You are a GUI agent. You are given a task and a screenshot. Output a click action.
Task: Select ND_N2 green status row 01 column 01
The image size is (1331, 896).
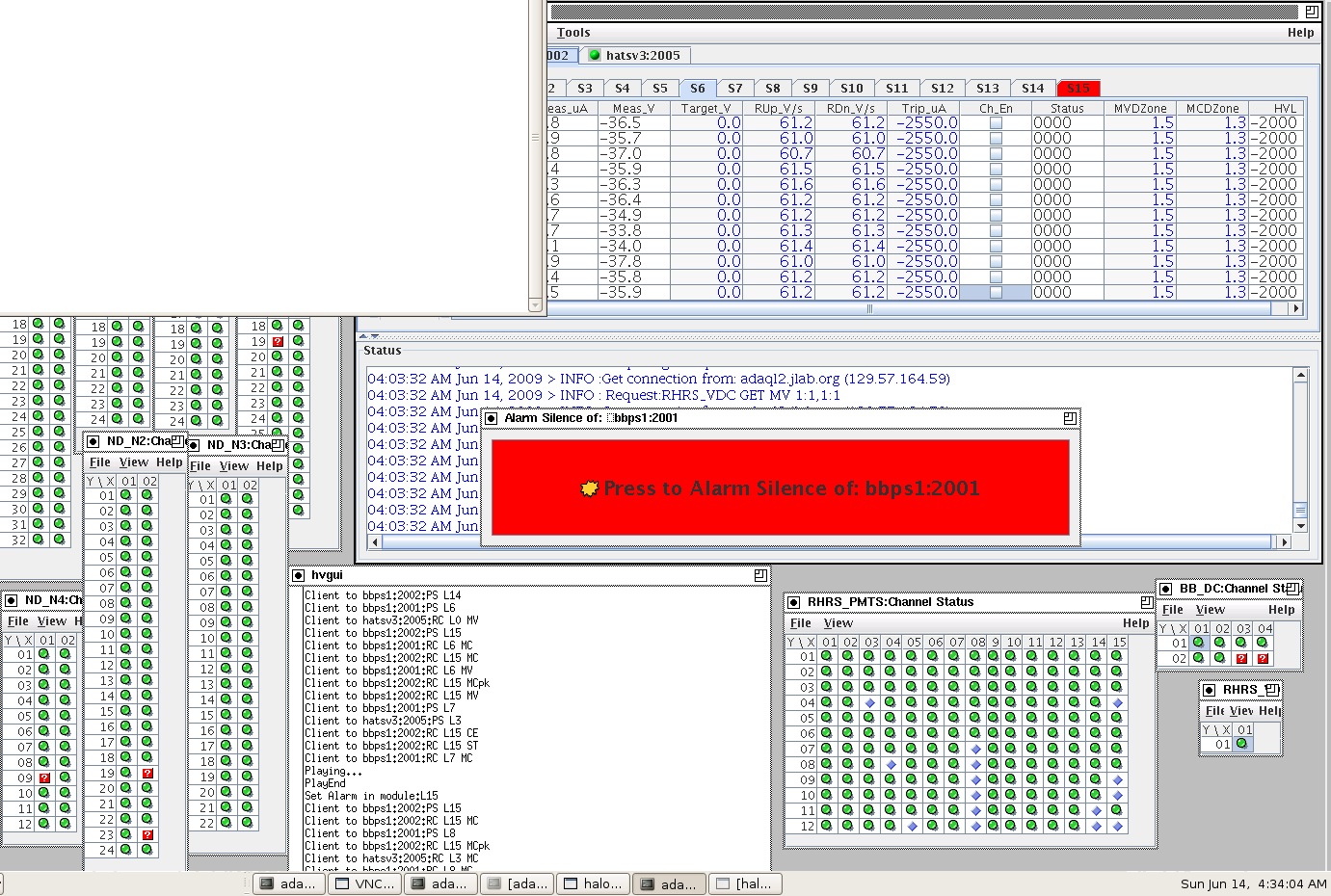[x=126, y=495]
